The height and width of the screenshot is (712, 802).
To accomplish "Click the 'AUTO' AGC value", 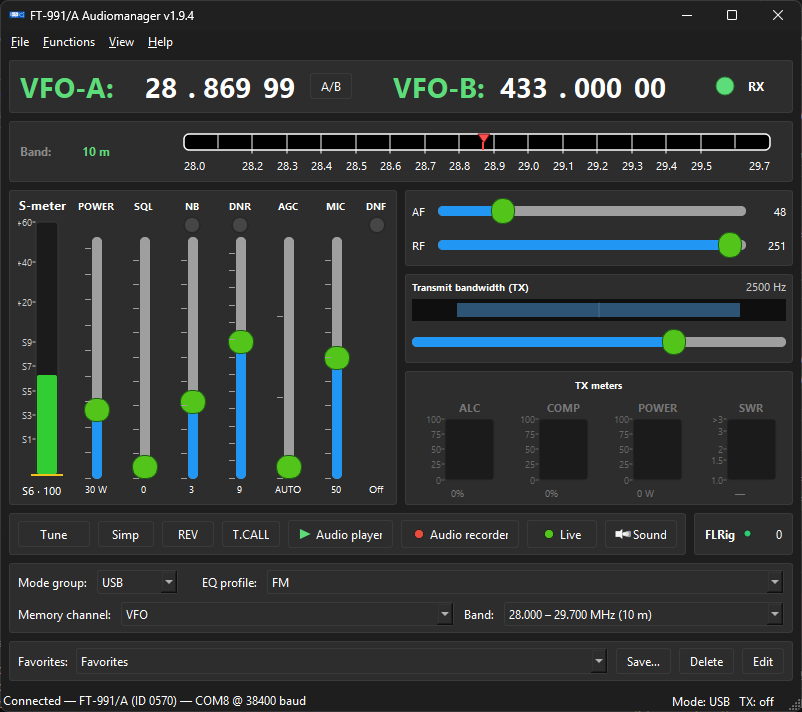I will point(288,490).
